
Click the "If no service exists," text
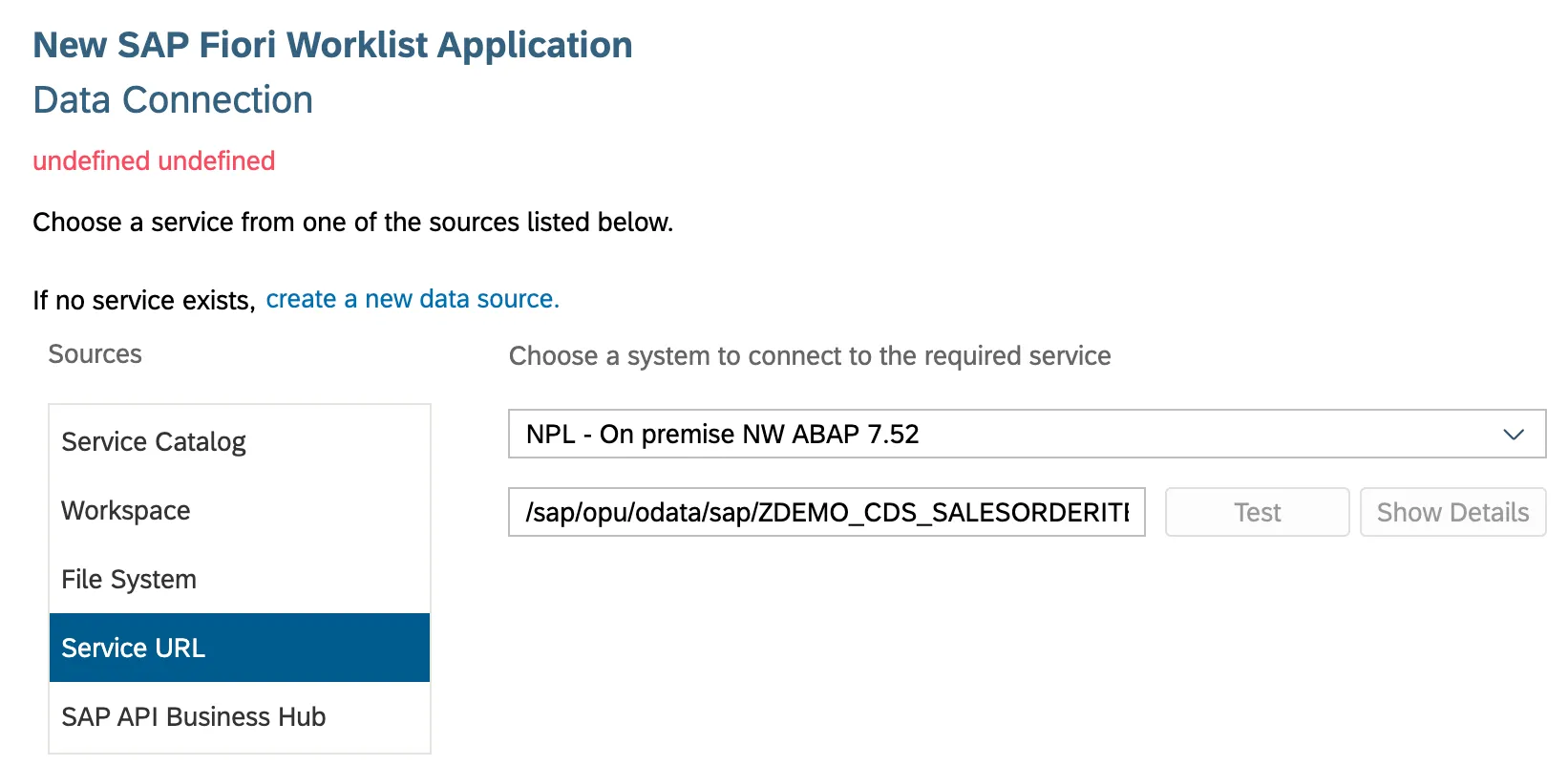(x=143, y=301)
